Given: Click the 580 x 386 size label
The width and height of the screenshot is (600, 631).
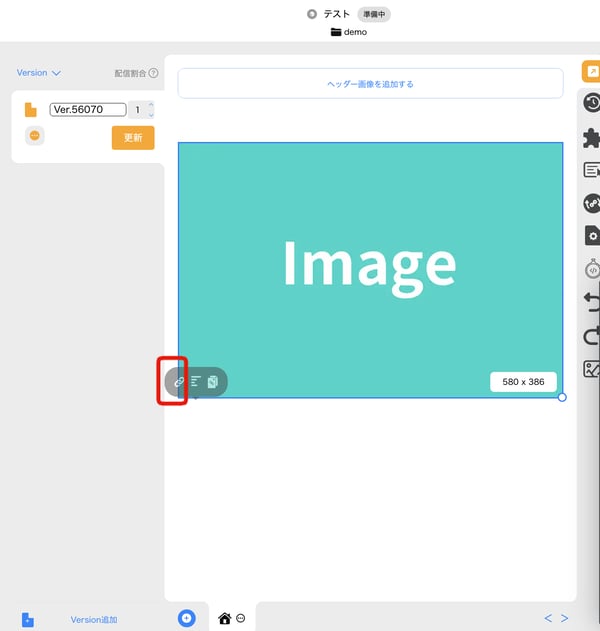Looking at the screenshot, I should pos(523,382).
